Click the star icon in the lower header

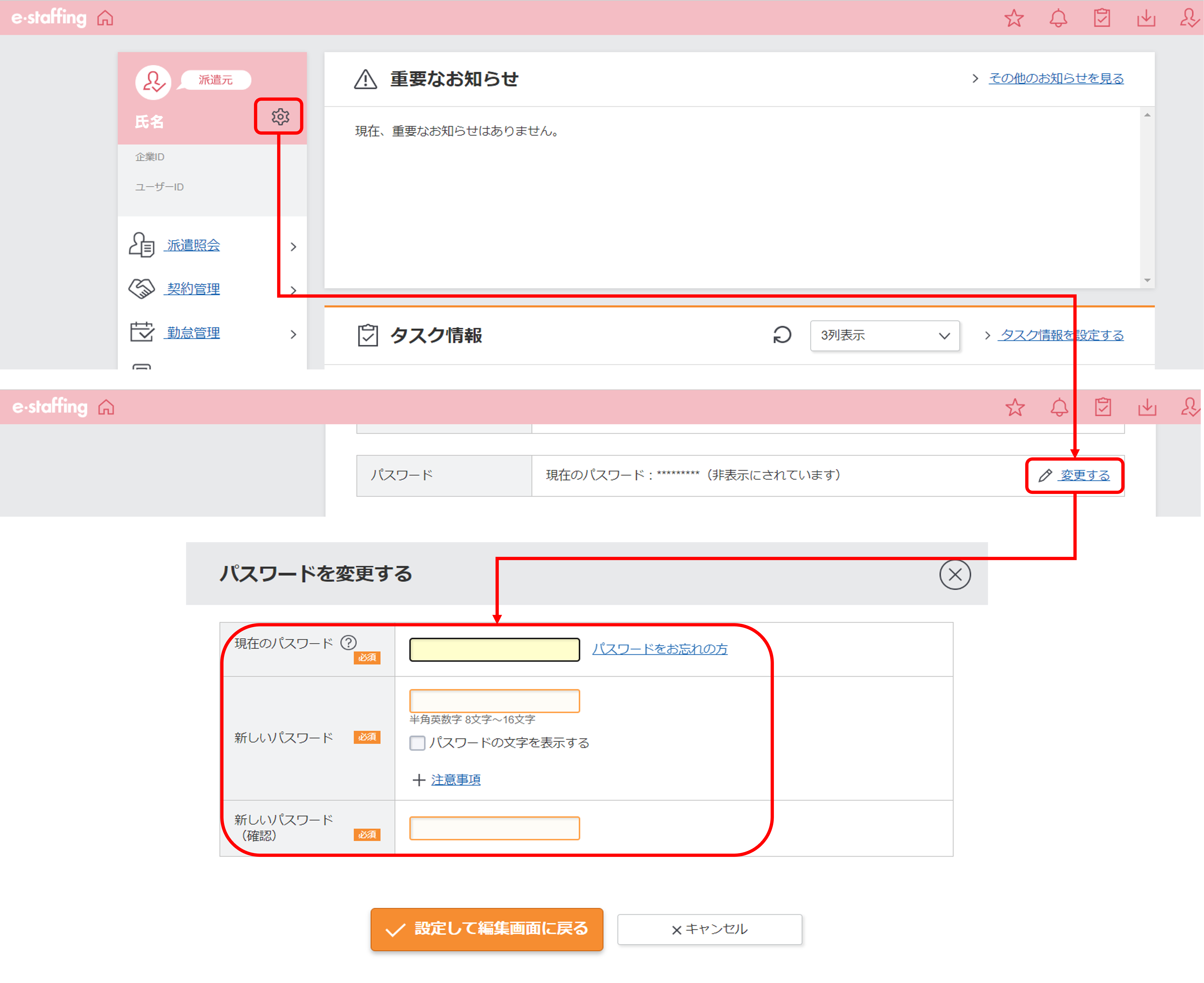1015,407
